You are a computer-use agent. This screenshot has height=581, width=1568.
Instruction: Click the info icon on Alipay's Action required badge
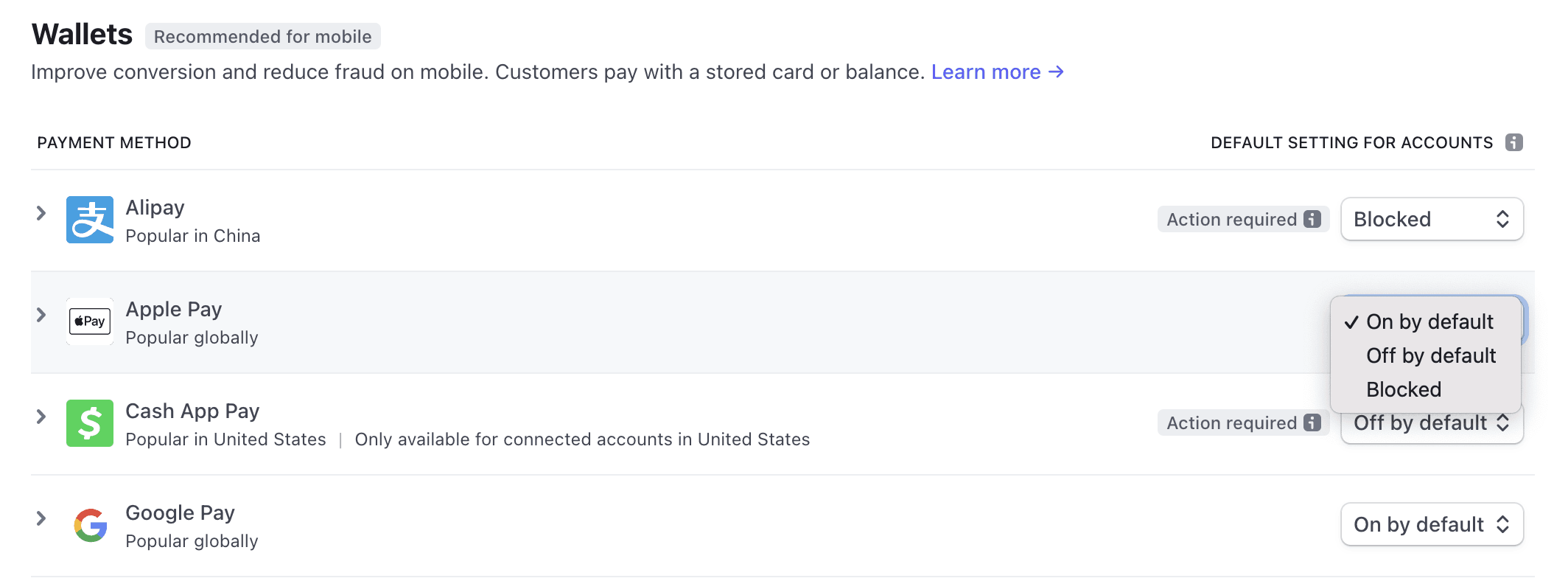pyautogui.click(x=1312, y=218)
